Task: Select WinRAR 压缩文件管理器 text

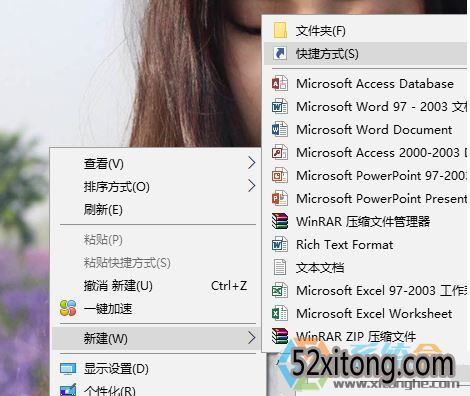Action: point(363,221)
